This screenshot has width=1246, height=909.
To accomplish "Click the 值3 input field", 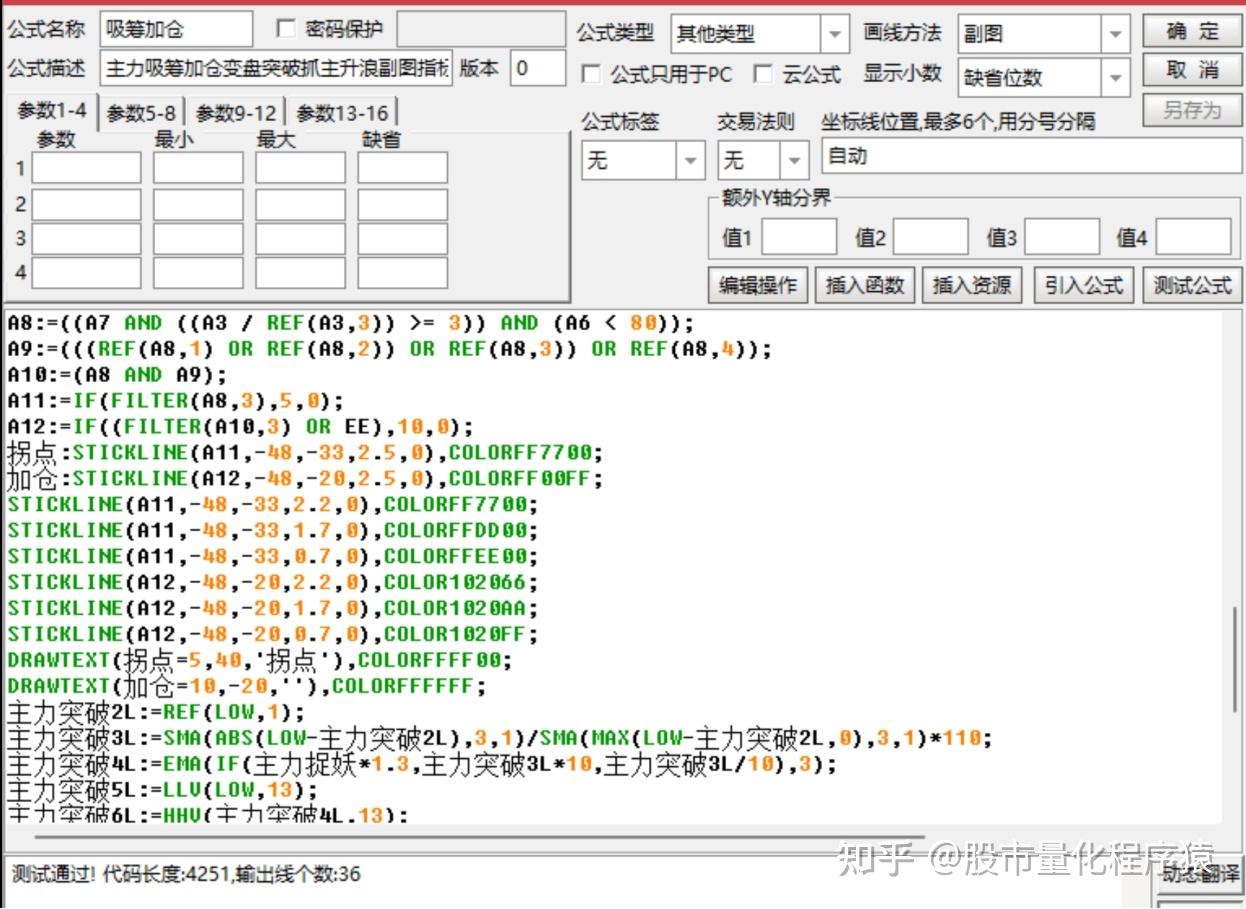I will (x=1062, y=237).
